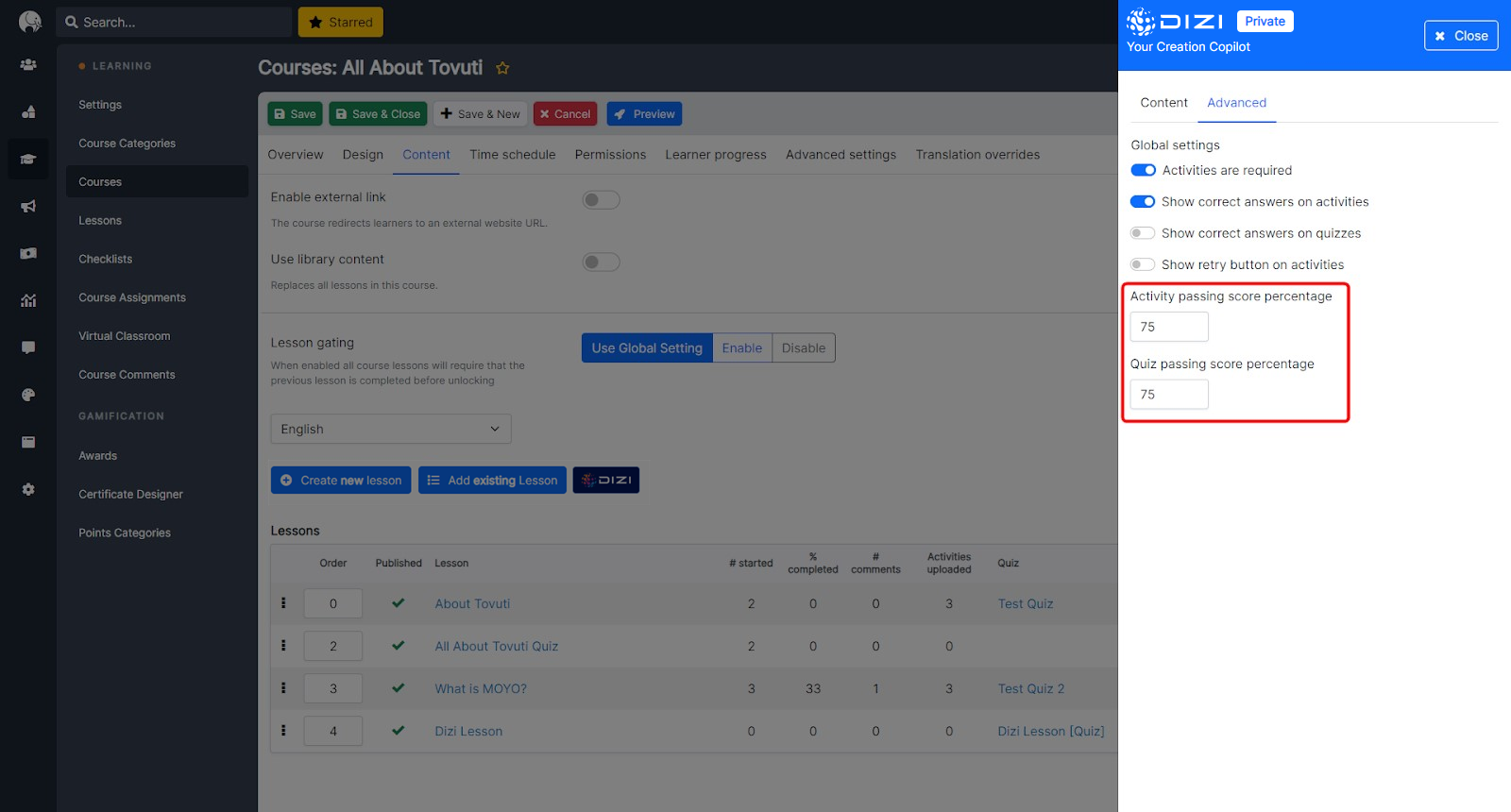Toggle Use library content switch
Screen dimensions: 1511x812
click(x=601, y=262)
